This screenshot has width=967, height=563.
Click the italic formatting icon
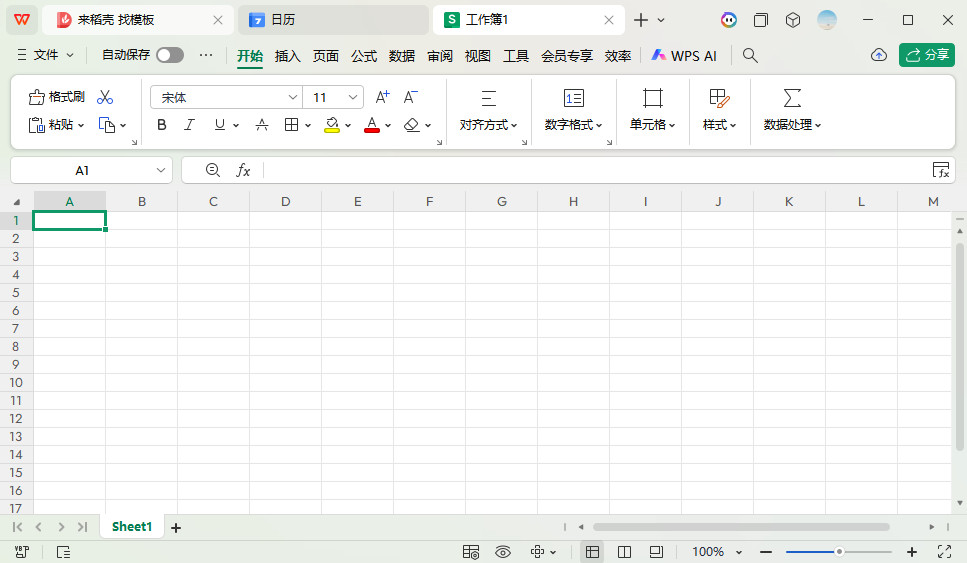[x=189, y=125]
